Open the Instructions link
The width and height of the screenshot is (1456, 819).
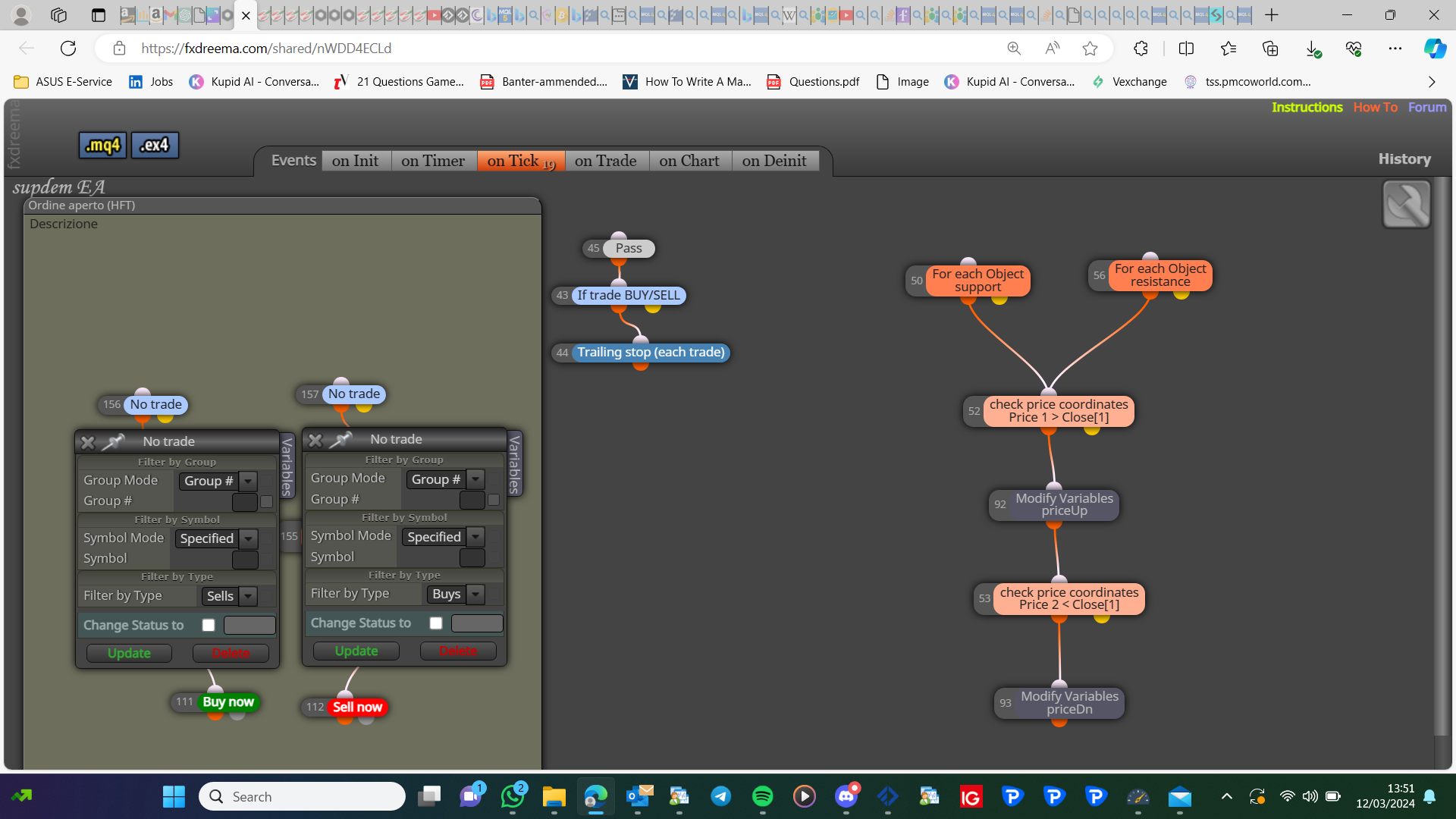pos(1307,108)
